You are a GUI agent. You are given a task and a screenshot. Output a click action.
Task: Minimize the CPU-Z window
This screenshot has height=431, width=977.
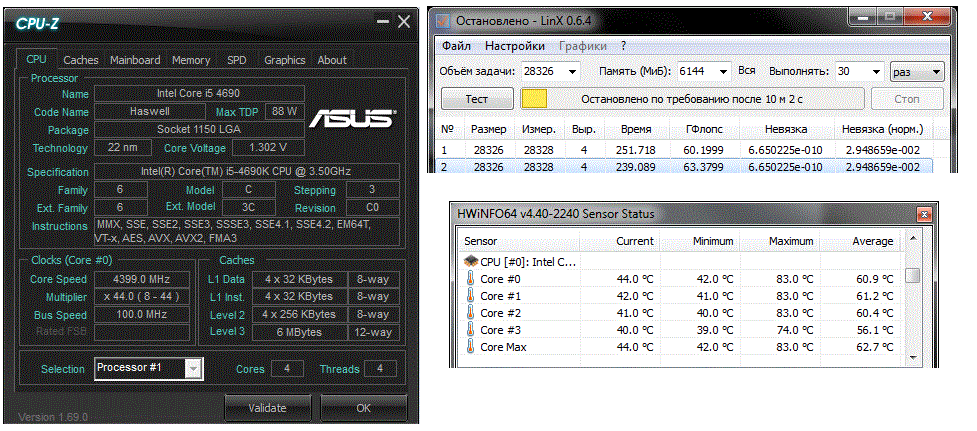click(x=382, y=22)
